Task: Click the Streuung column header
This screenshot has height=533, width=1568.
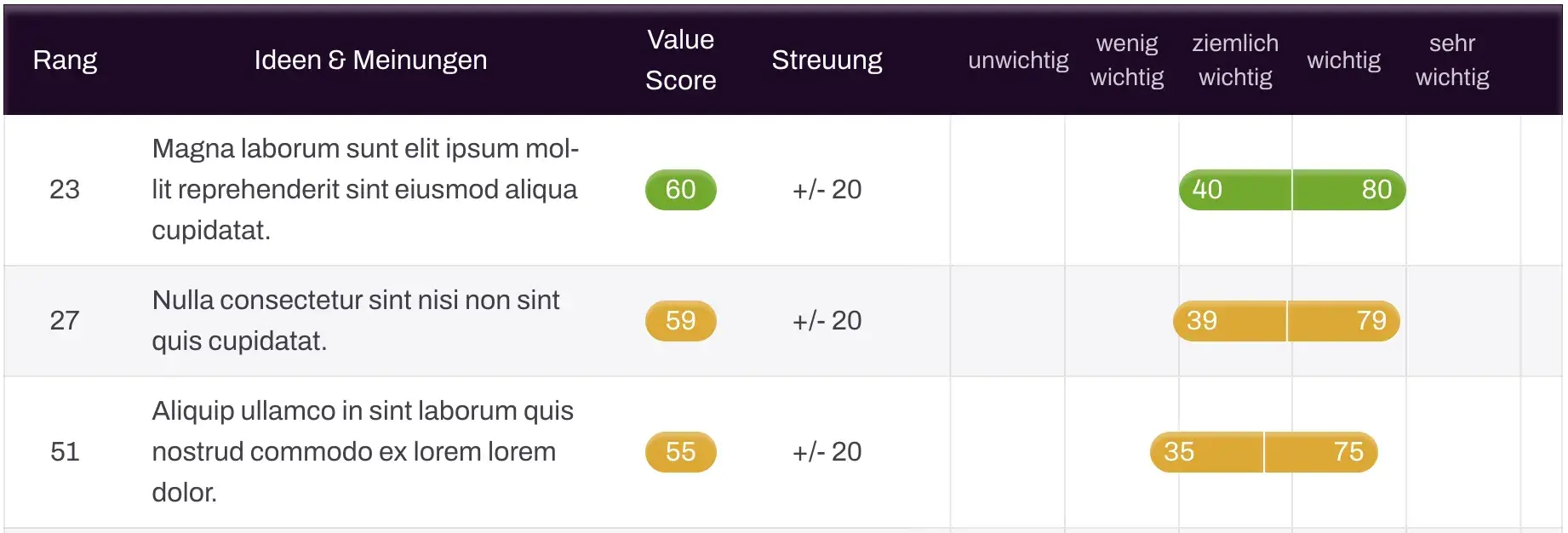Action: click(x=827, y=60)
